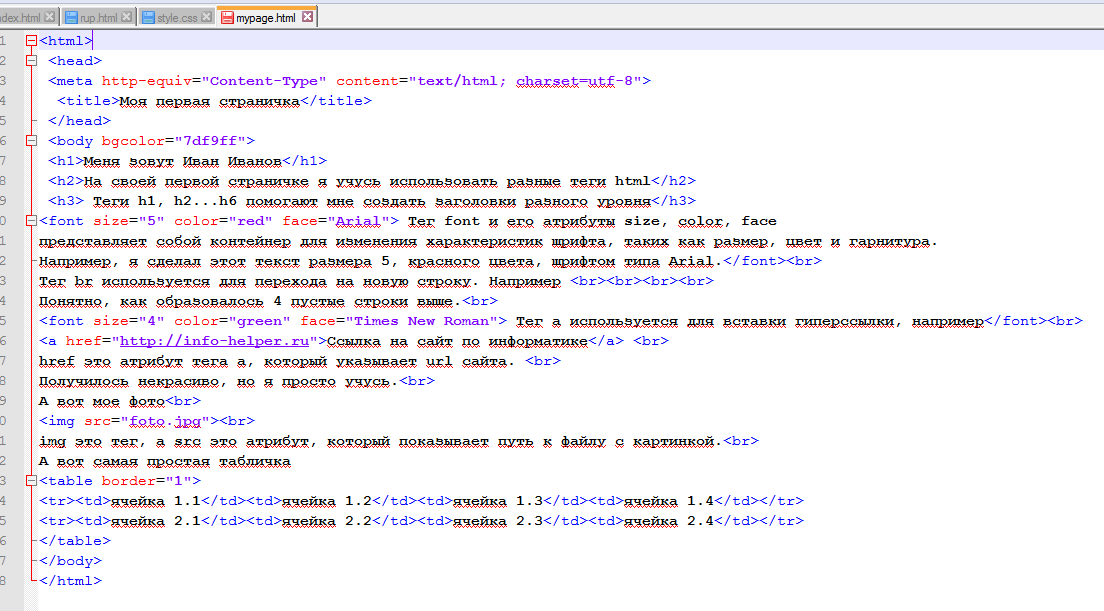Collapse the <table border="1"> fold marker
The height and width of the screenshot is (611, 1104).
[31, 481]
